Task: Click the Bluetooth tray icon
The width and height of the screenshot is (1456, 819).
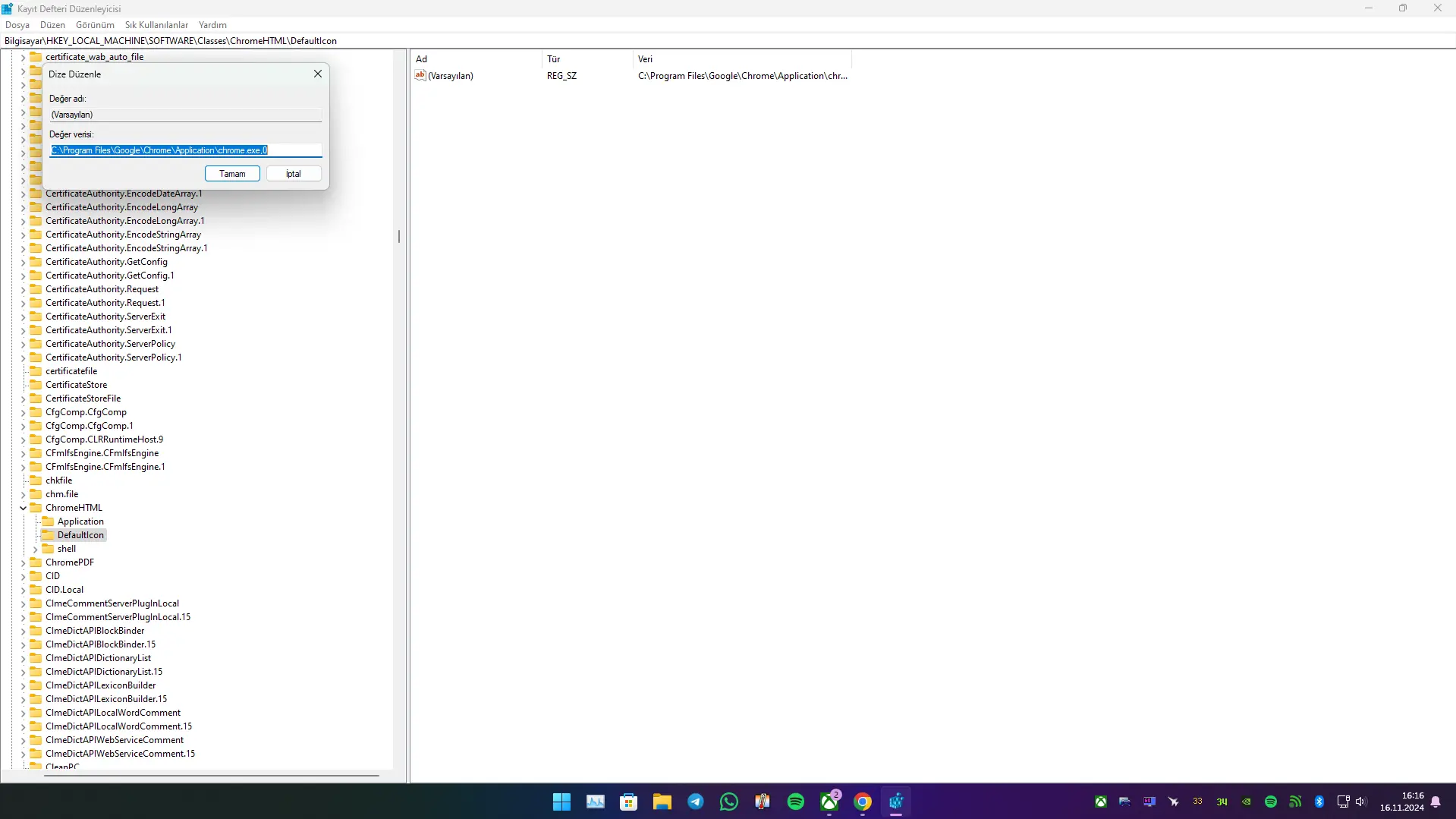Action: pyautogui.click(x=1319, y=802)
